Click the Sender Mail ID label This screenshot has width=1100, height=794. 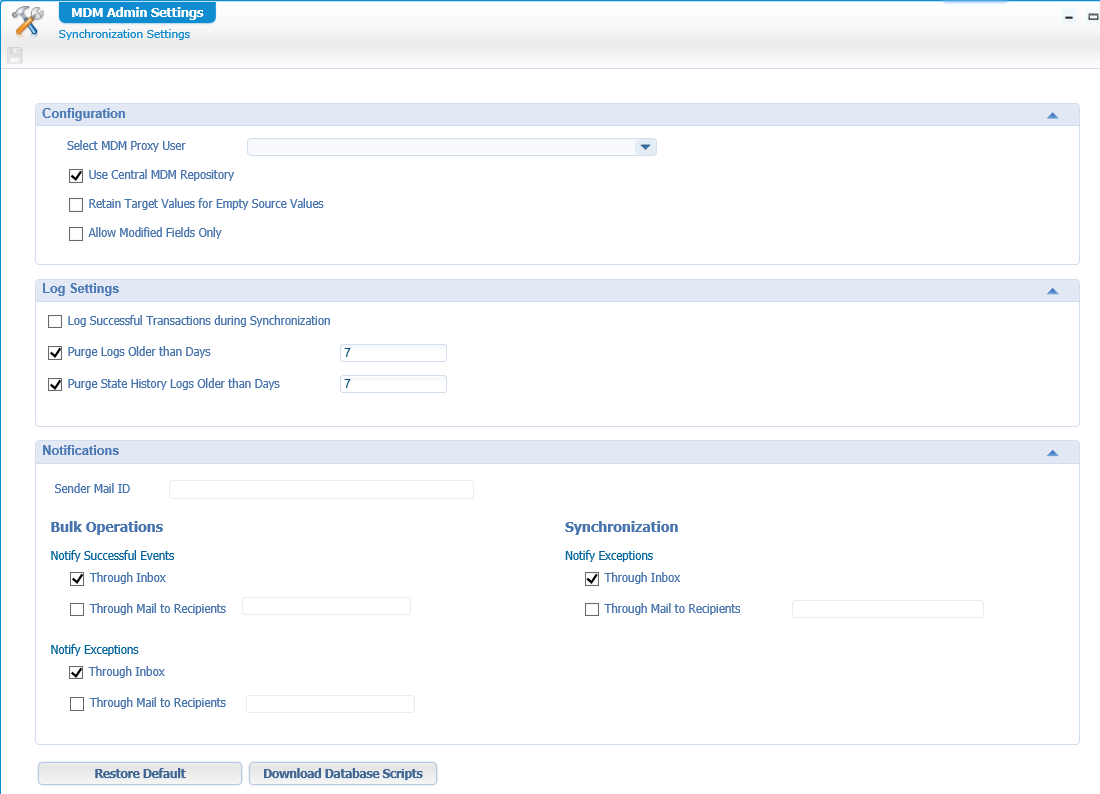tap(92, 489)
